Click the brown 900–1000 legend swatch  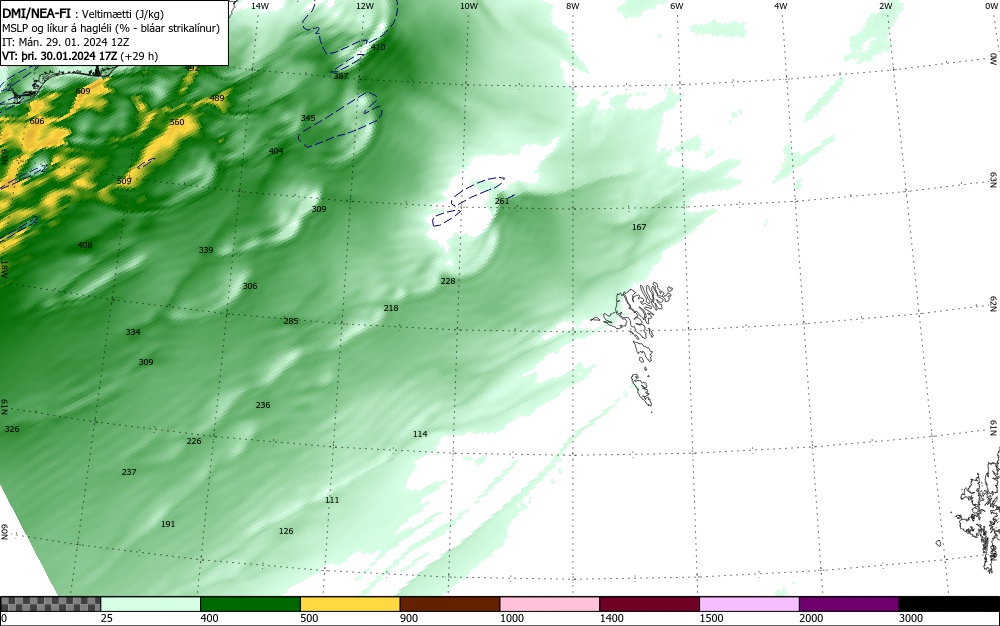pos(450,604)
